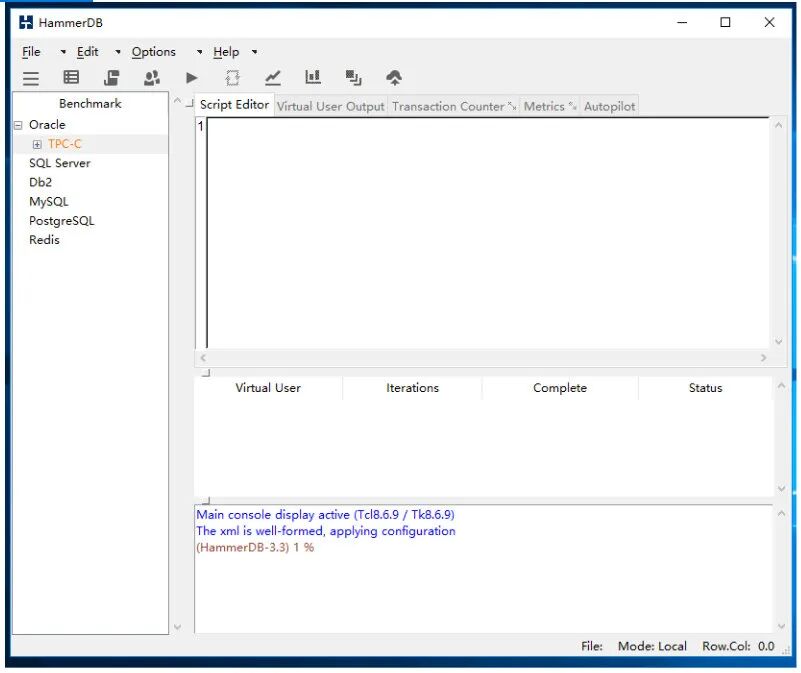Open the Benchmark options table icon
801x673 pixels.
click(71, 77)
